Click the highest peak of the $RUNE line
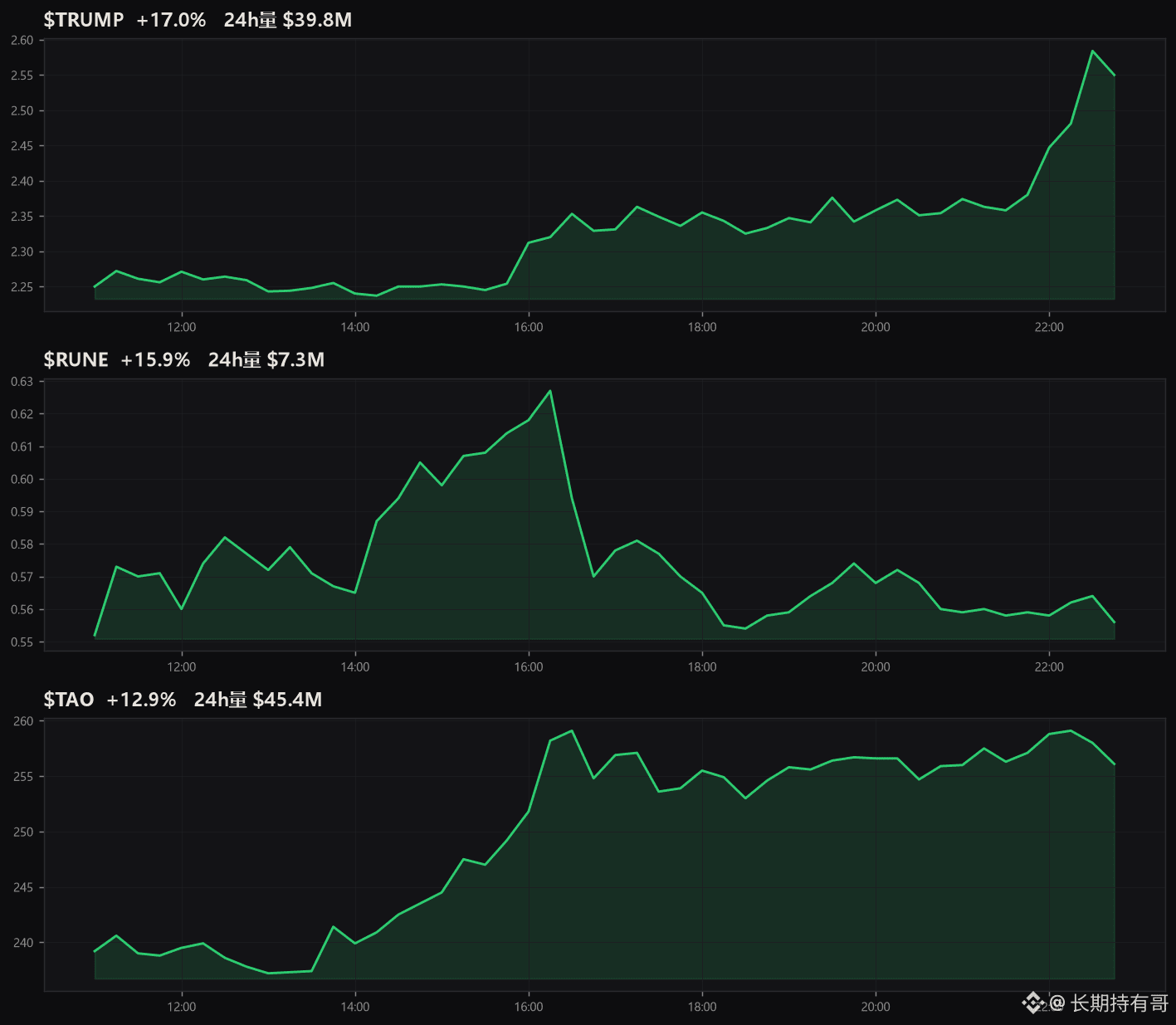 coord(550,391)
